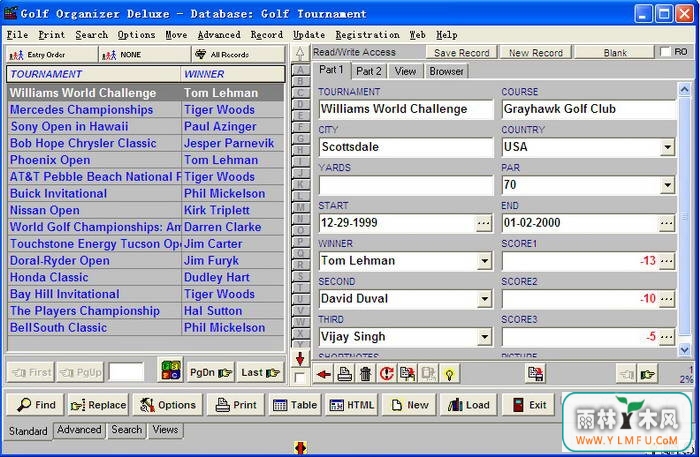
Task: Click the printer icon in record toolbar
Action: pos(345,374)
